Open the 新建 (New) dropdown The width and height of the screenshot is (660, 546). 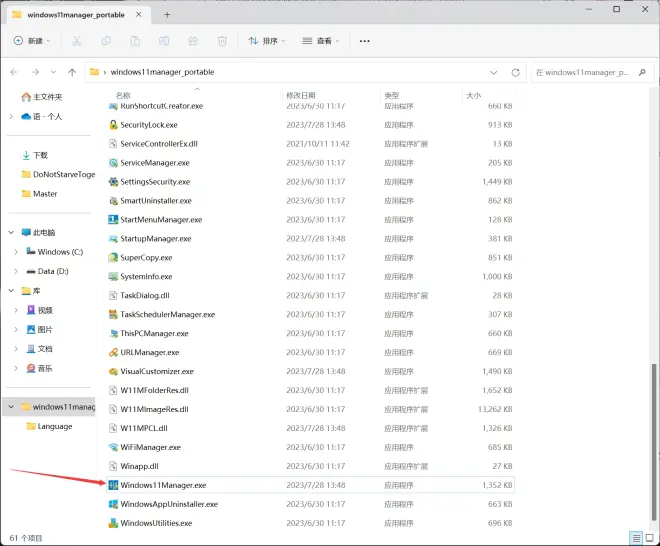pos(32,41)
